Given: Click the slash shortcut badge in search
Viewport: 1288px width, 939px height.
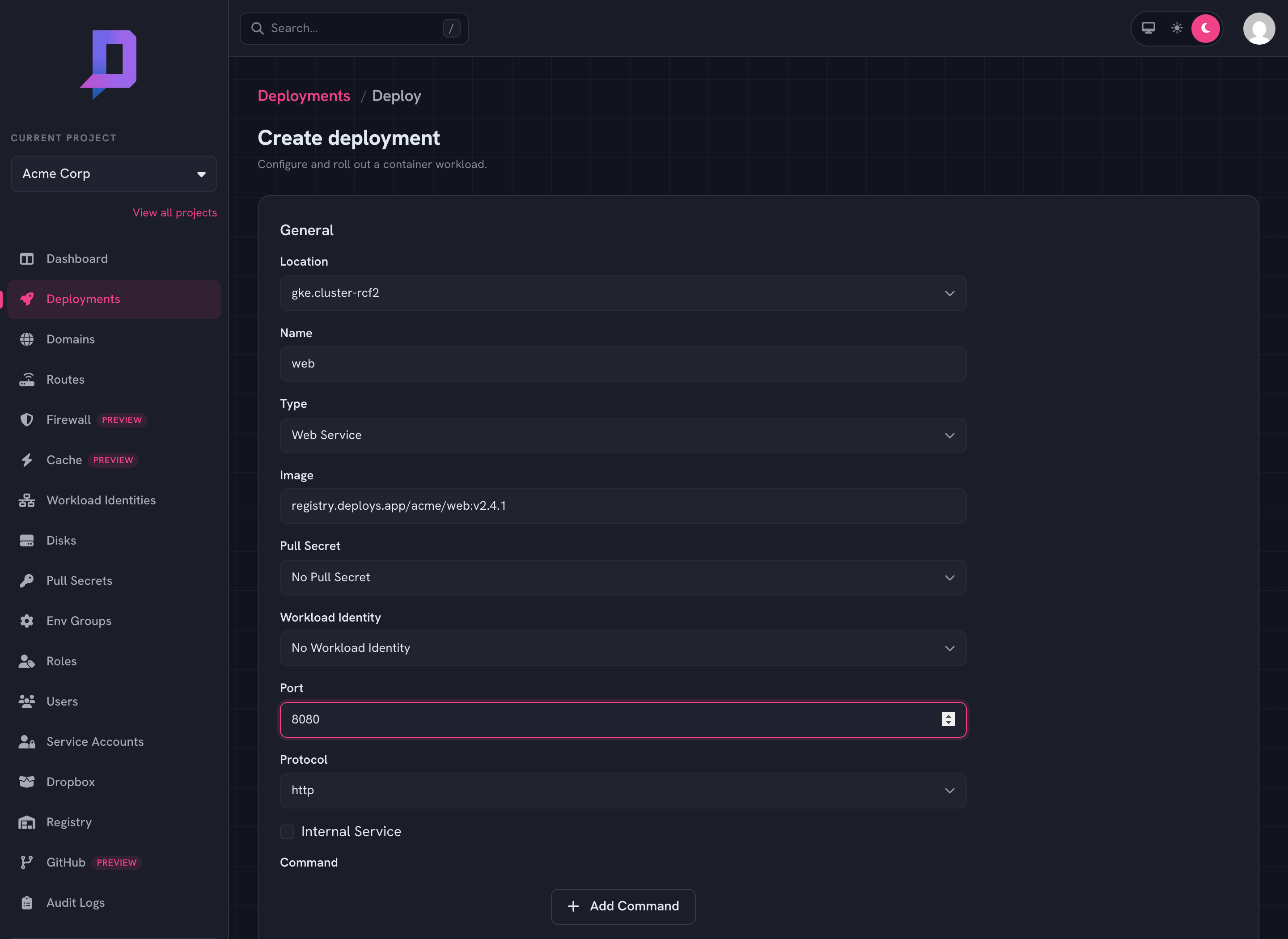Looking at the screenshot, I should pos(451,29).
